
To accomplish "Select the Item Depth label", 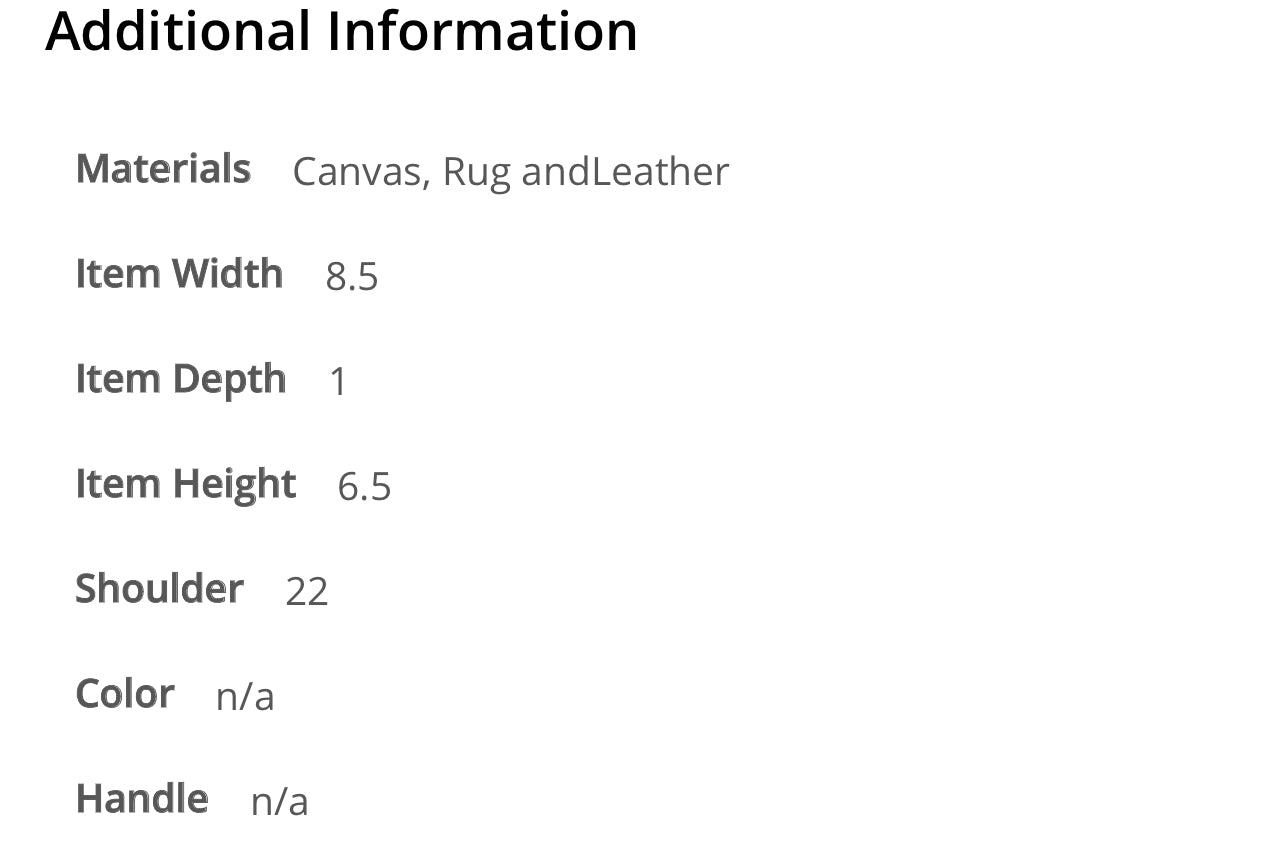I will (x=181, y=380).
